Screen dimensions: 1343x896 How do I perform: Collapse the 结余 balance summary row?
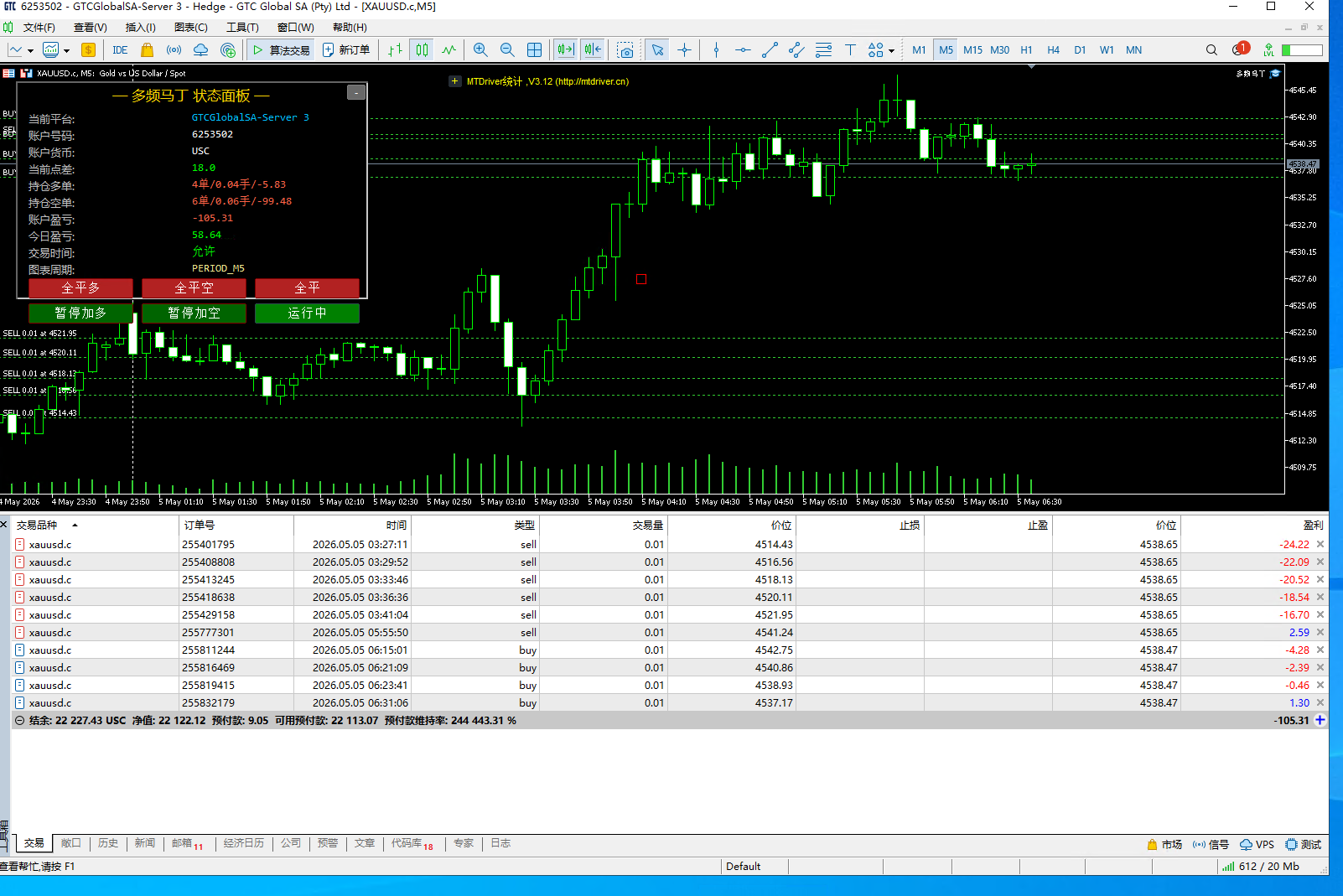[19, 721]
